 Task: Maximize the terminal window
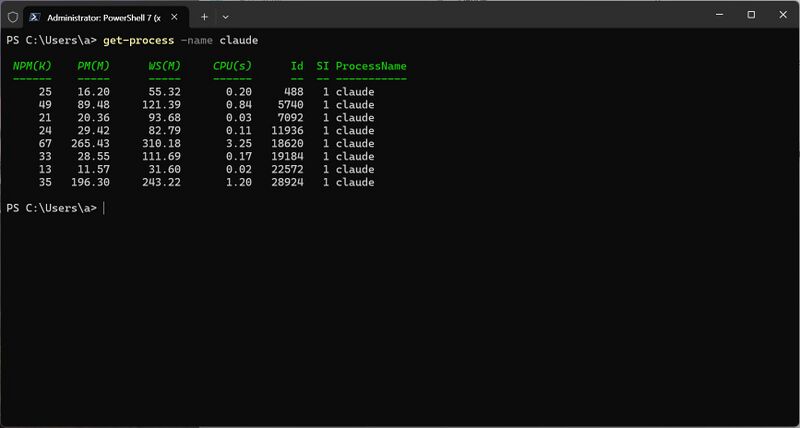pyautogui.click(x=751, y=15)
